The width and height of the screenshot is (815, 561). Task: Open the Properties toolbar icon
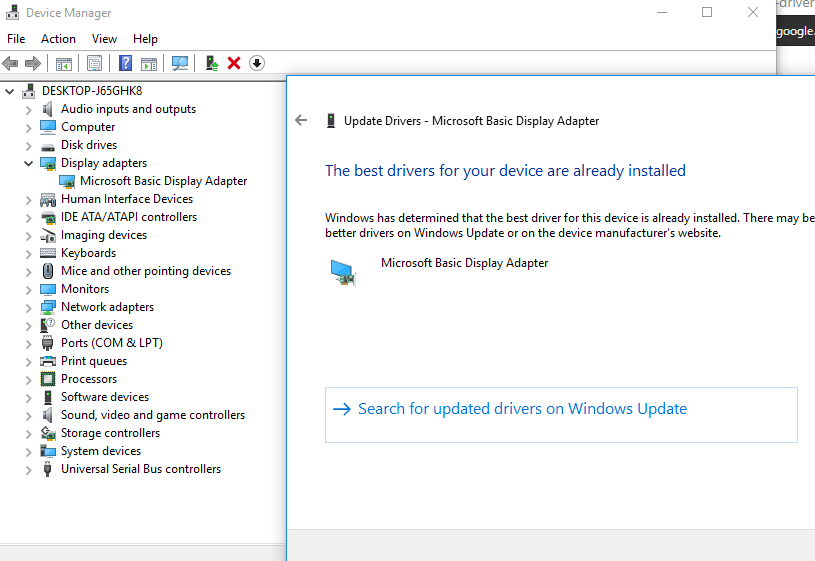(95, 63)
